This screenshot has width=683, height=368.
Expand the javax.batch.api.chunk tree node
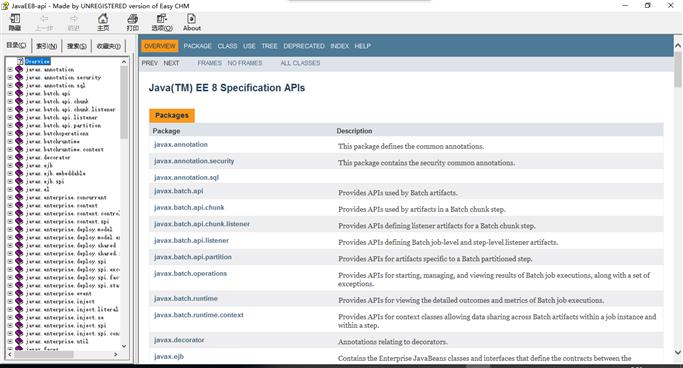pos(10,101)
